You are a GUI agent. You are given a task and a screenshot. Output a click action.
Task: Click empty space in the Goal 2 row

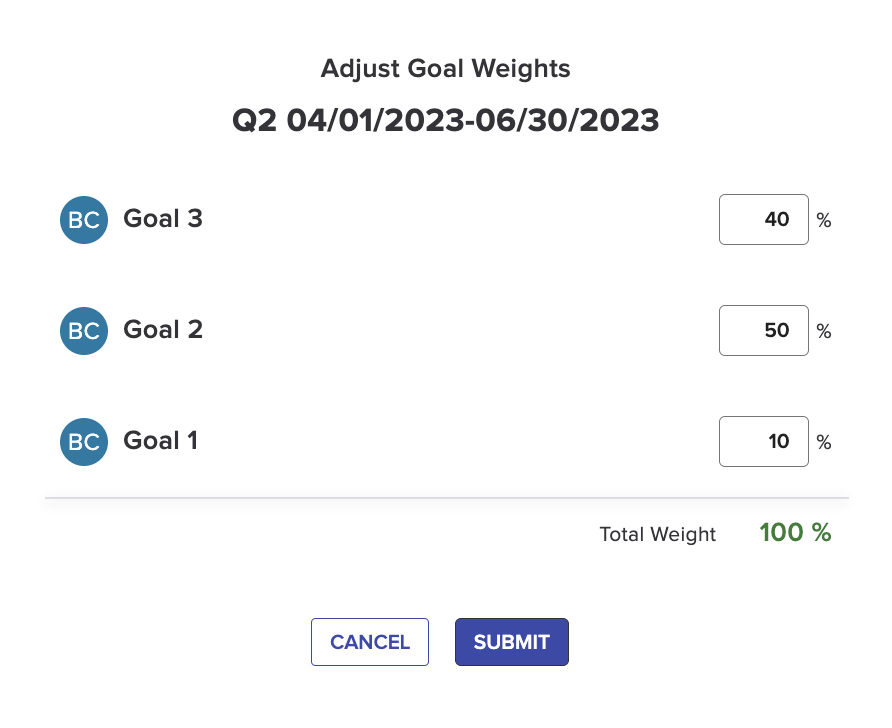(x=455, y=330)
